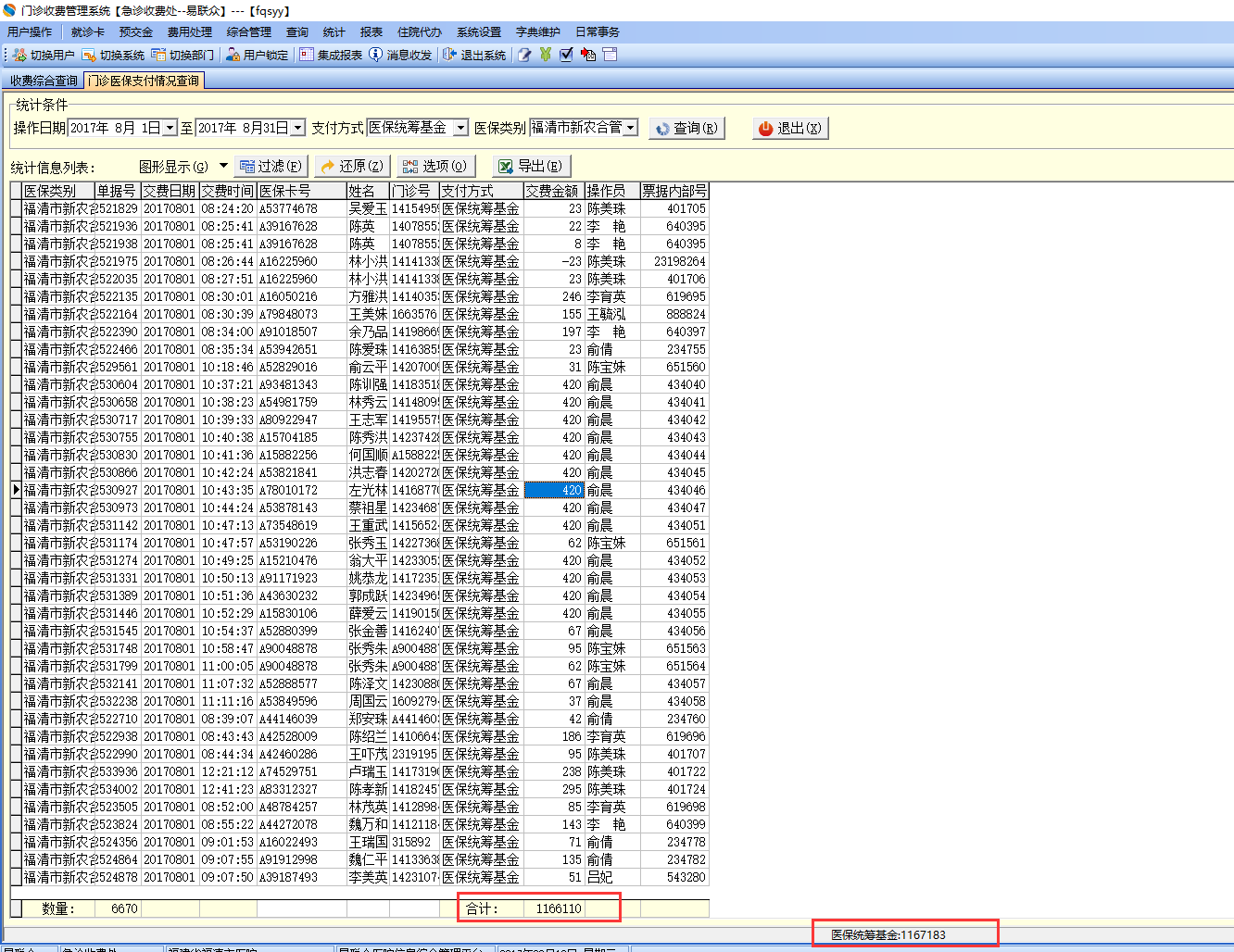Click the last form-window toolbar icon
This screenshot has height=952, width=1234.
610,55
